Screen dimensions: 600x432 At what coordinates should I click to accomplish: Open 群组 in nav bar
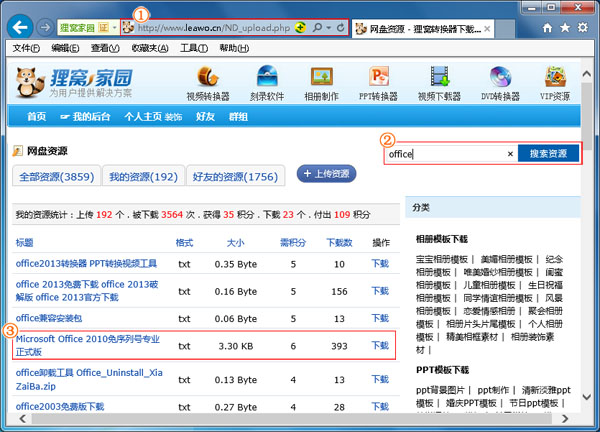coord(238,116)
